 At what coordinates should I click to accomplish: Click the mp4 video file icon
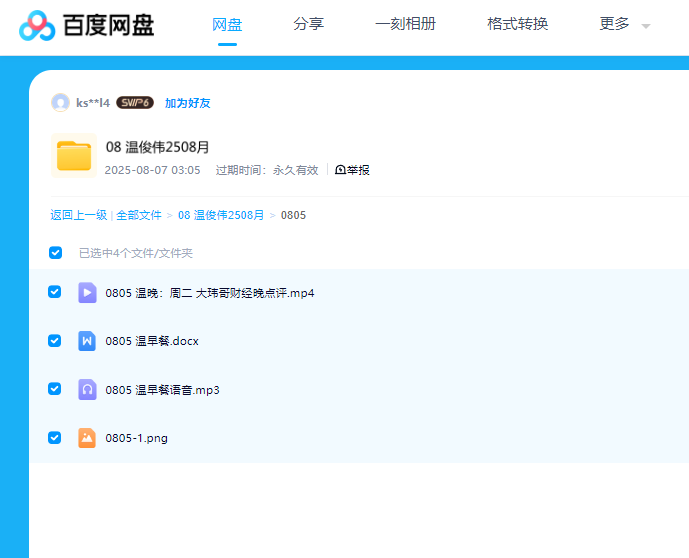click(x=87, y=293)
